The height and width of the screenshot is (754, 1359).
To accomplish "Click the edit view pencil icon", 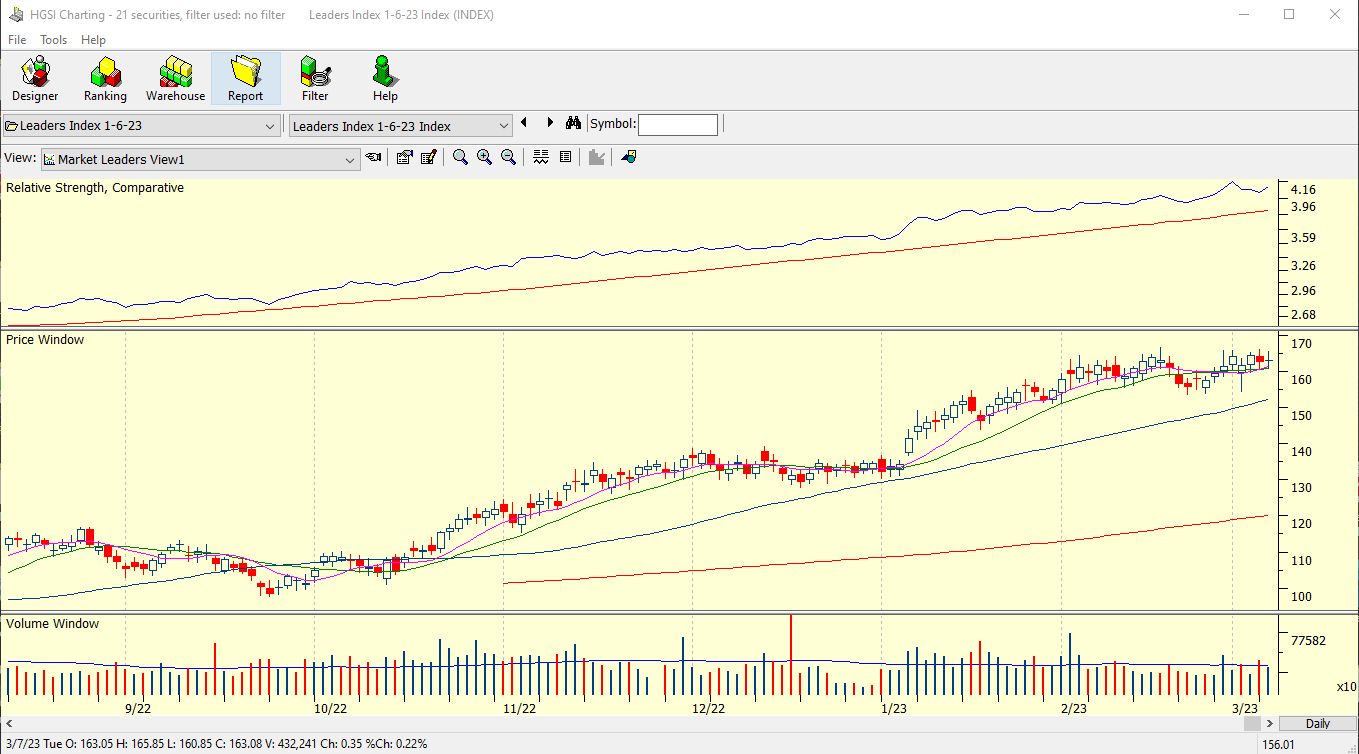I will point(429,157).
